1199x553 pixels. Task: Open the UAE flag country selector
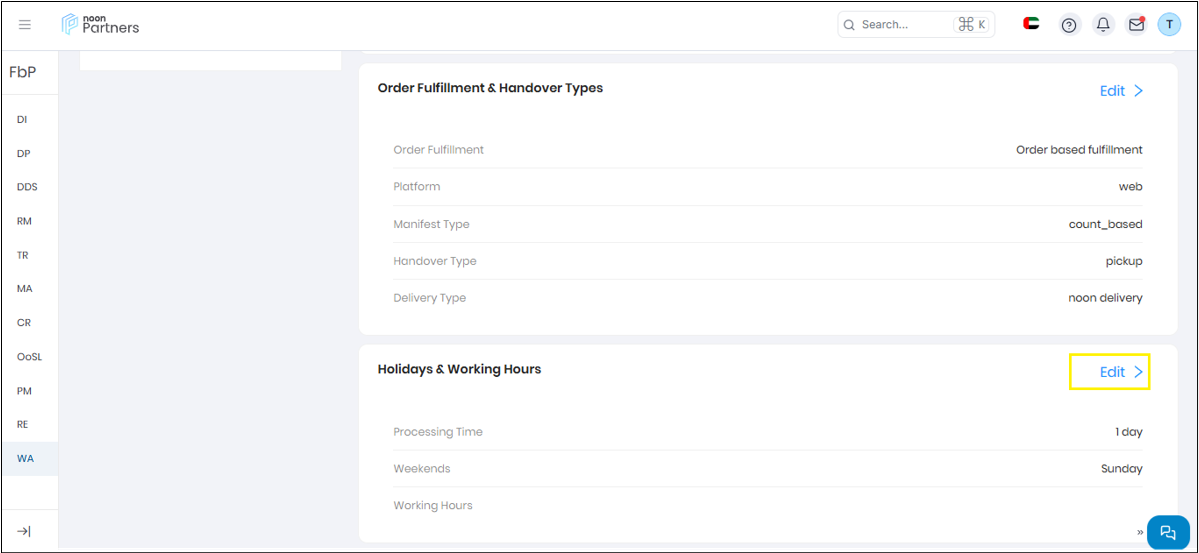point(1031,24)
